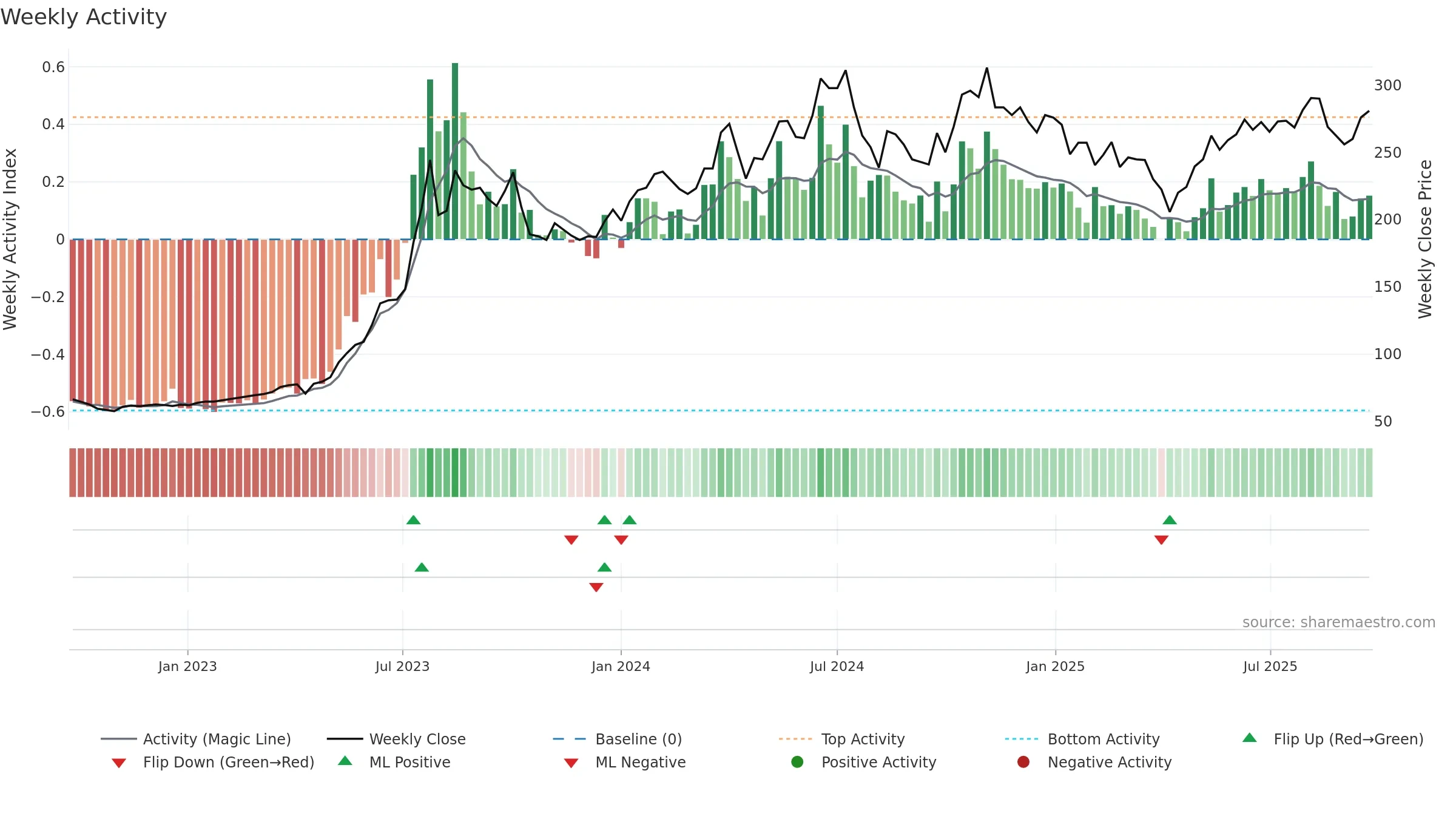Viewport: 1456px width, 819px height.
Task: Click the tallest green activity bar above 0.6
Action: [455, 150]
